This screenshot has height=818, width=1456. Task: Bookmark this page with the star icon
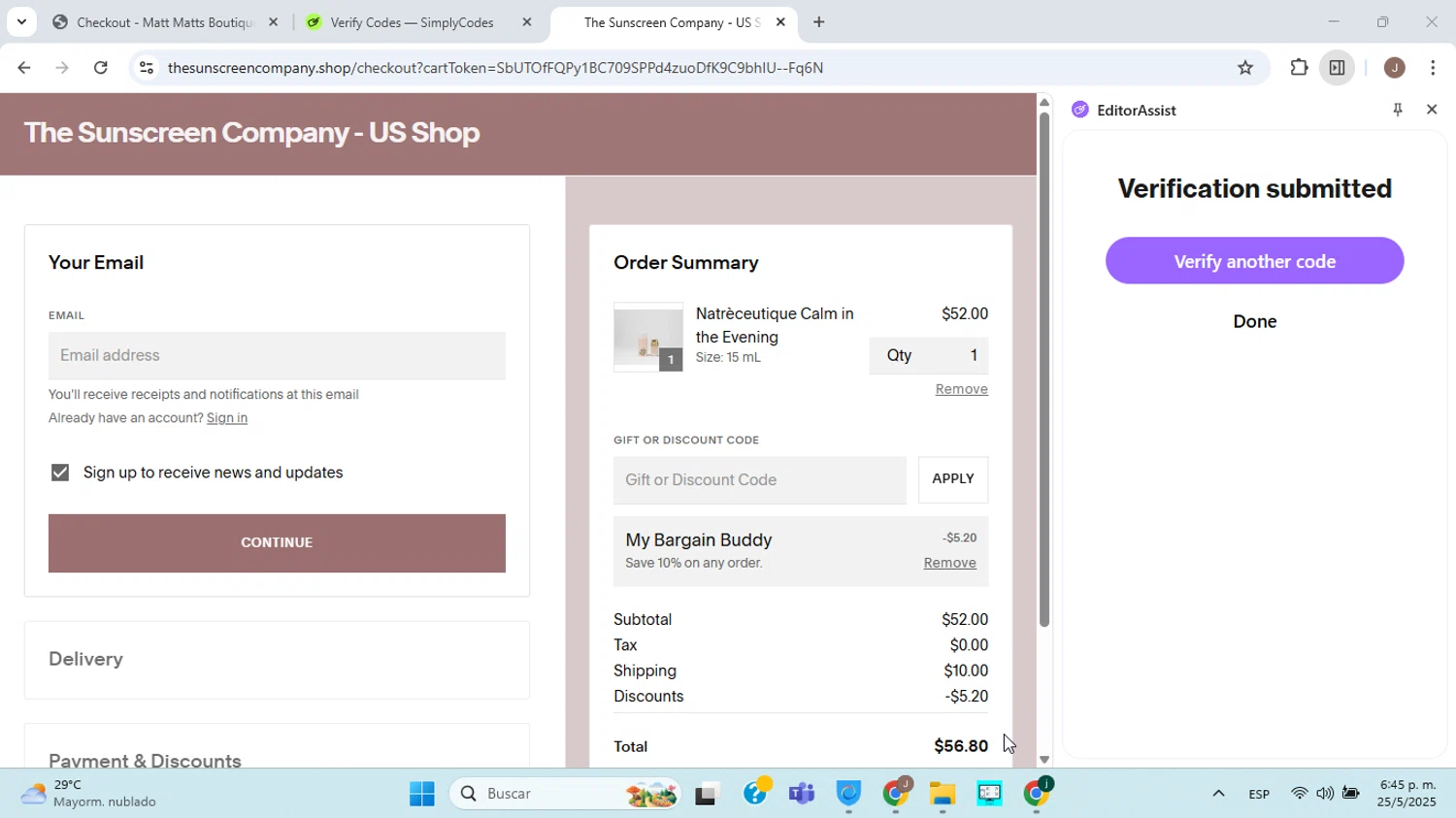point(1245,68)
